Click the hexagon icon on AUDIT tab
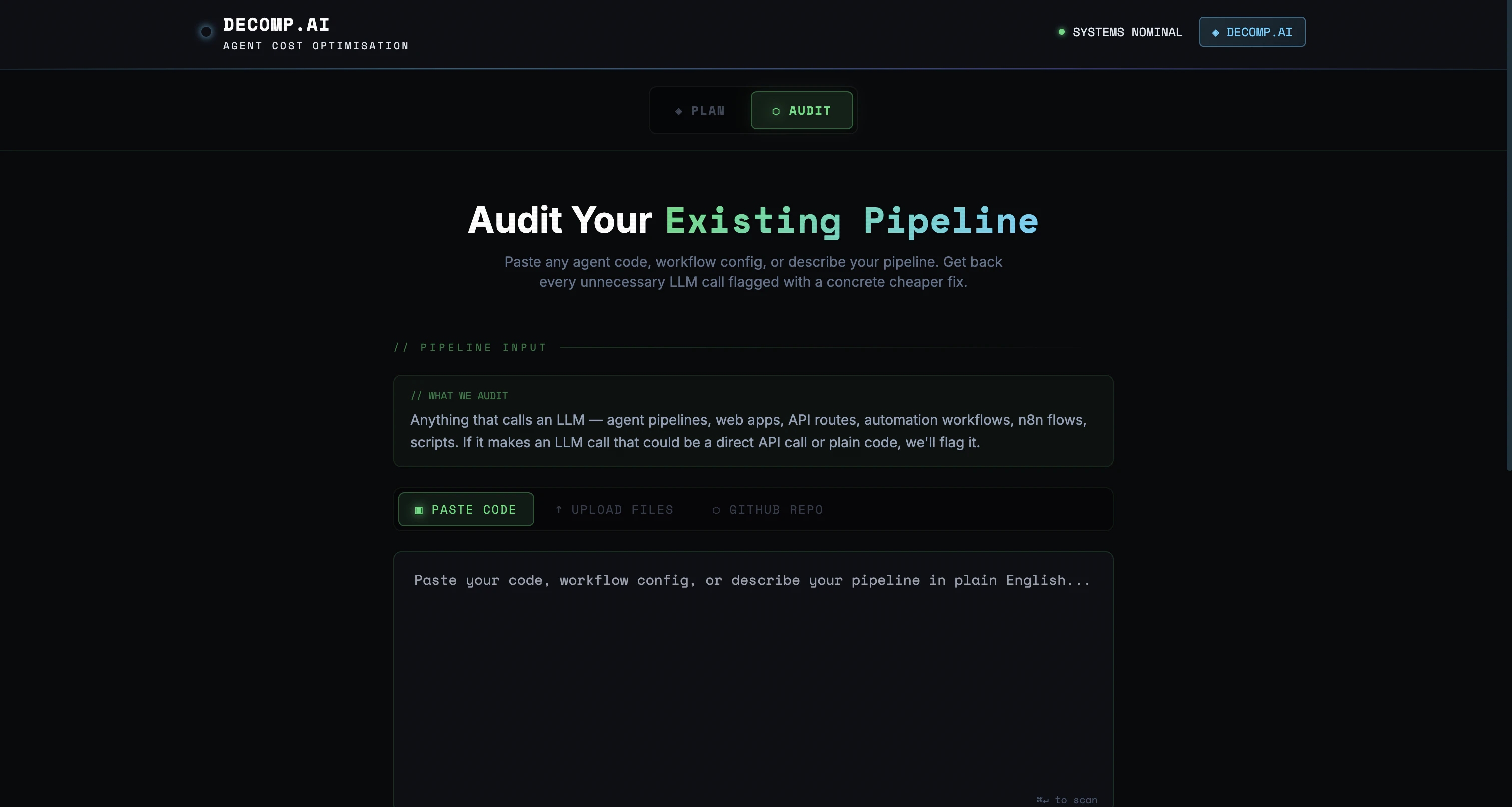 (776, 111)
